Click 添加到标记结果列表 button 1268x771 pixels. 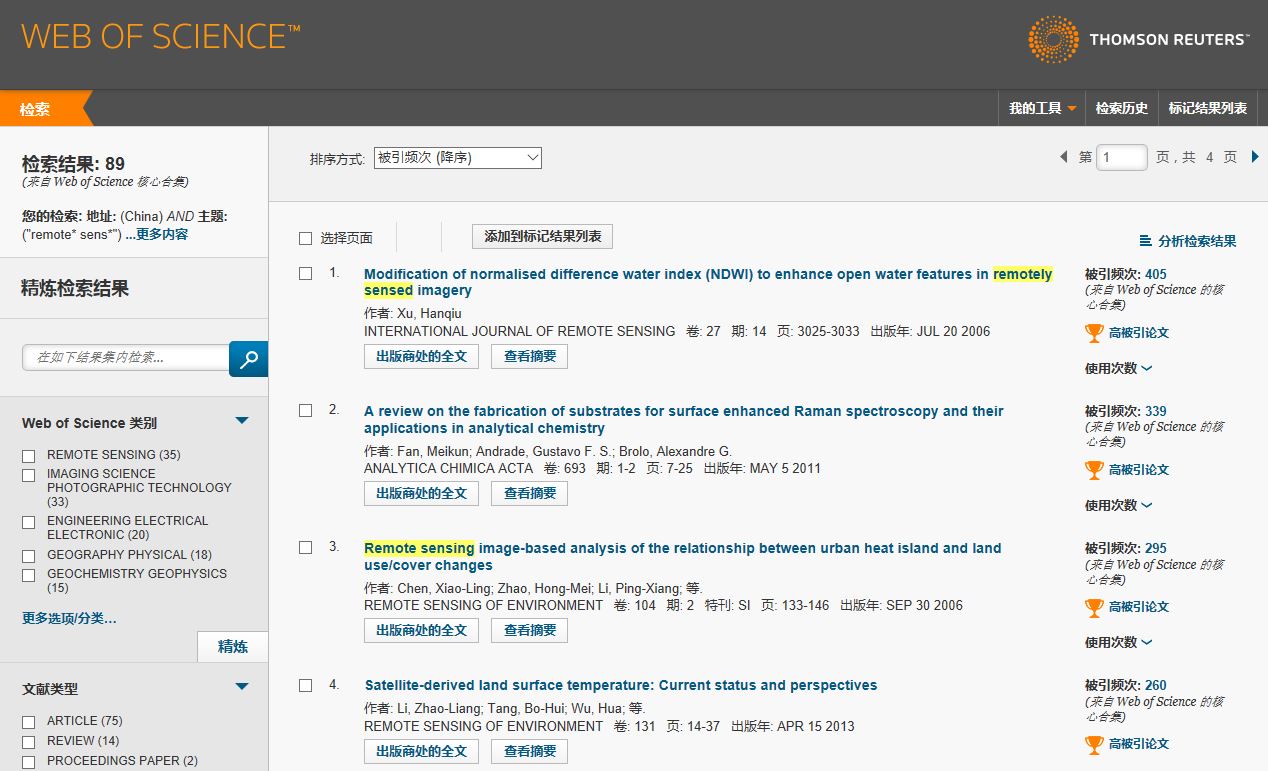coord(542,236)
